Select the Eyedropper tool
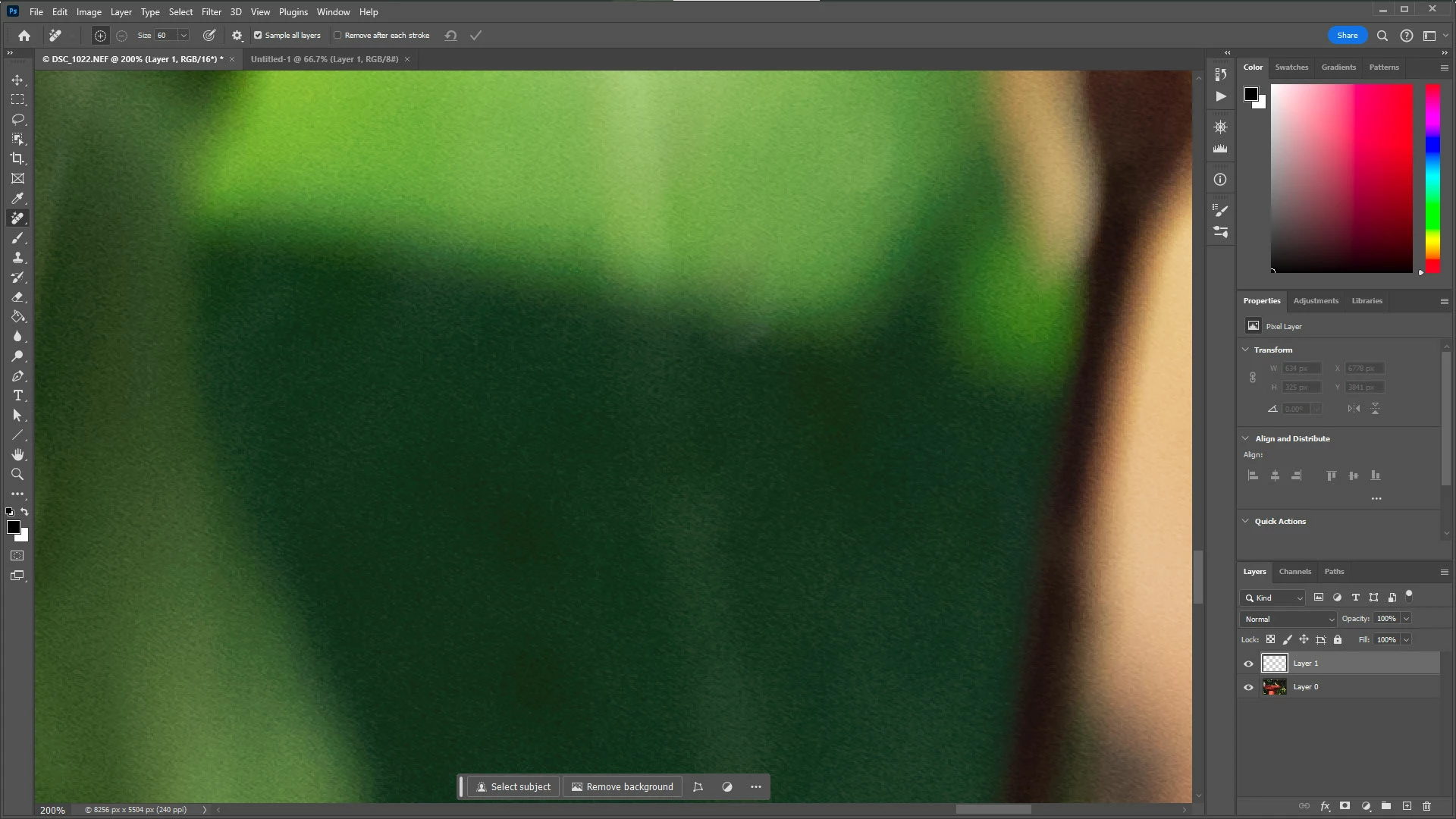This screenshot has width=1456, height=819. 17,198
